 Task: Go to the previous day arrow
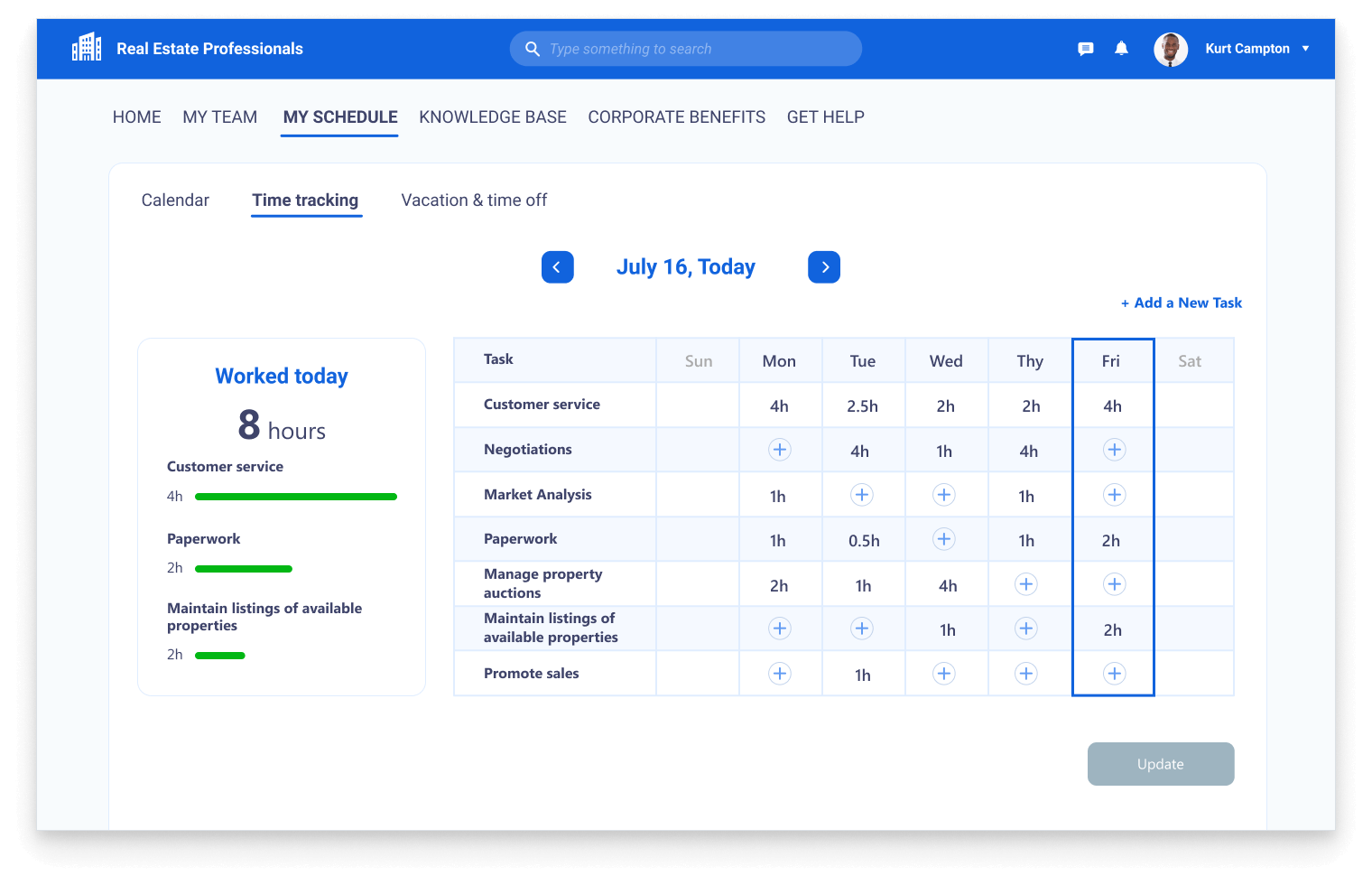(x=557, y=267)
